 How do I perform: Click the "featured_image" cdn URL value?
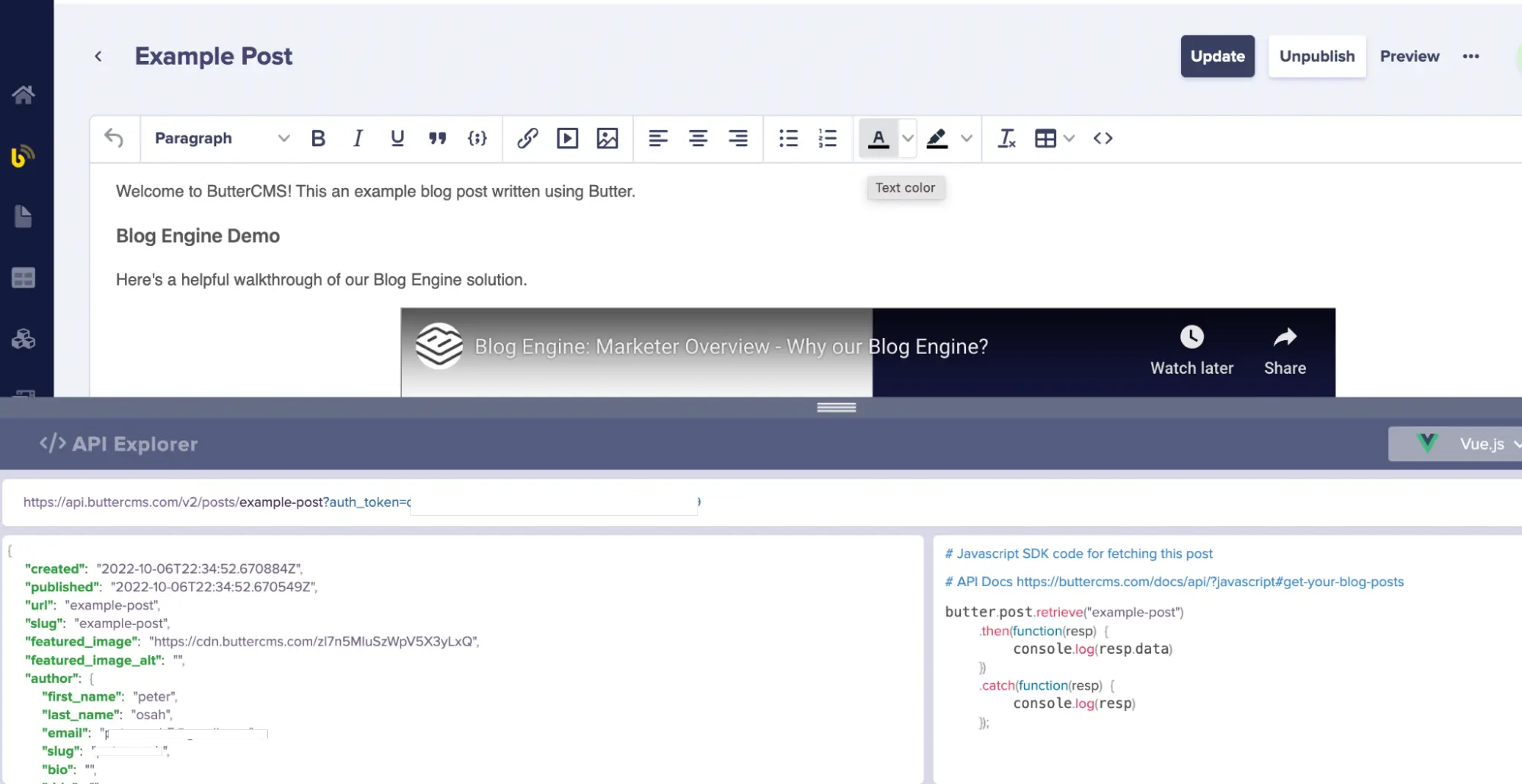(x=314, y=642)
